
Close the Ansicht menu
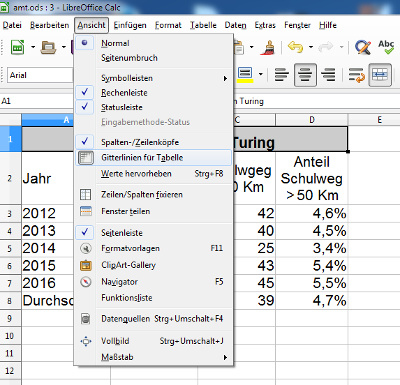(91, 25)
